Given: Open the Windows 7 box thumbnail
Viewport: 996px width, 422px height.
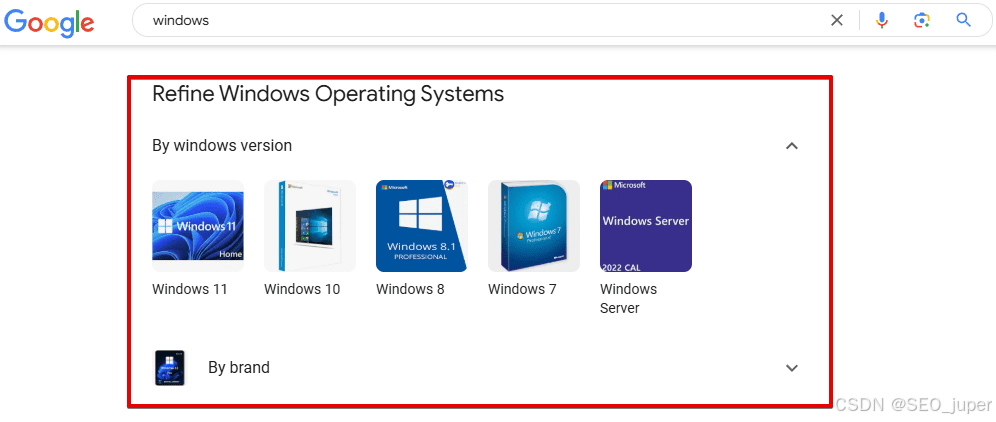Looking at the screenshot, I should [534, 226].
